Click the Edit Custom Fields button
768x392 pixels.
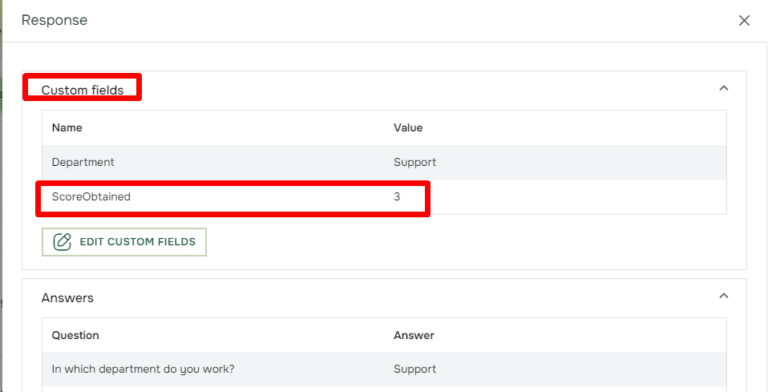click(124, 242)
